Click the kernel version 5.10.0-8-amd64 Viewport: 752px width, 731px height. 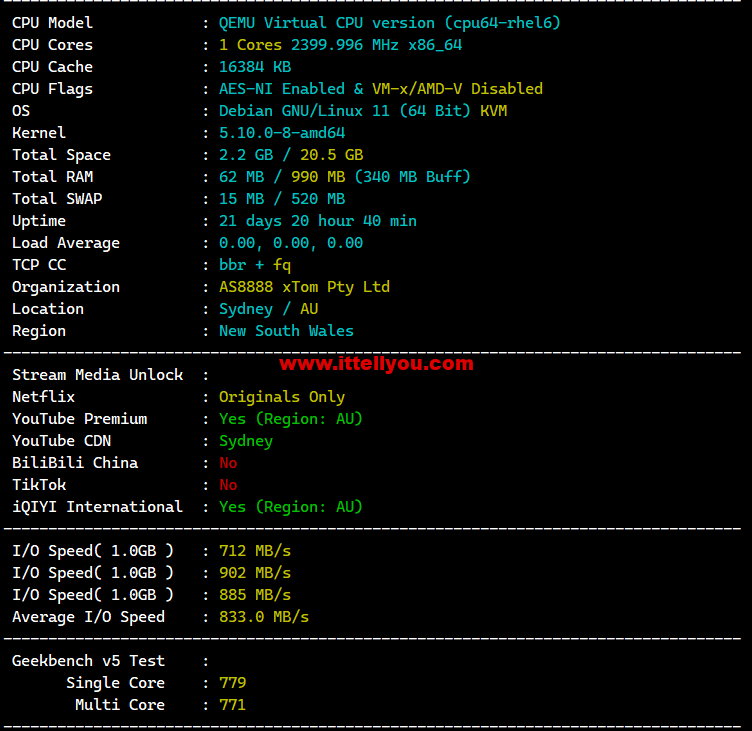(282, 133)
